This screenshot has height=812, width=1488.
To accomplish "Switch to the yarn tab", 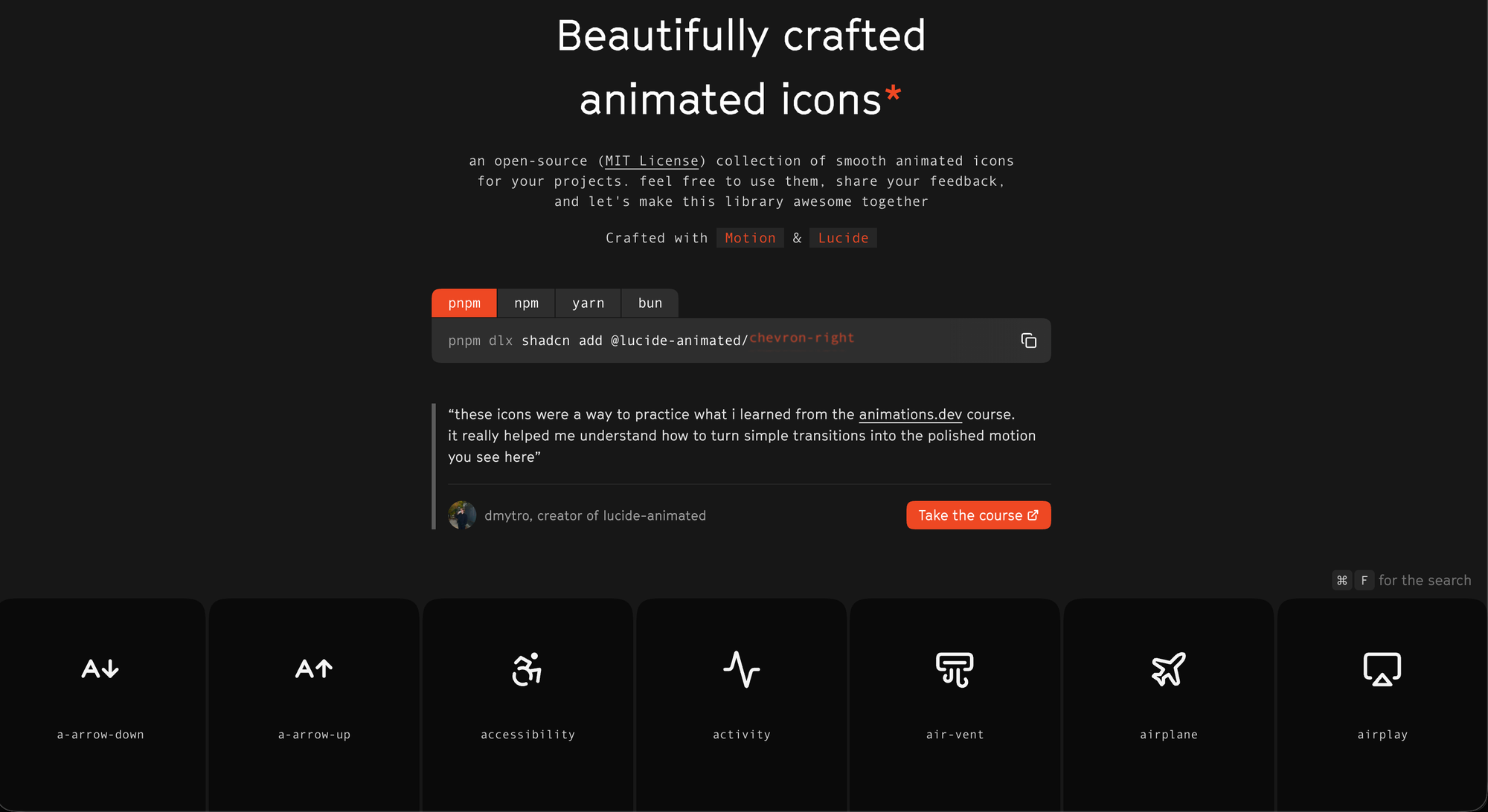I will [x=588, y=303].
